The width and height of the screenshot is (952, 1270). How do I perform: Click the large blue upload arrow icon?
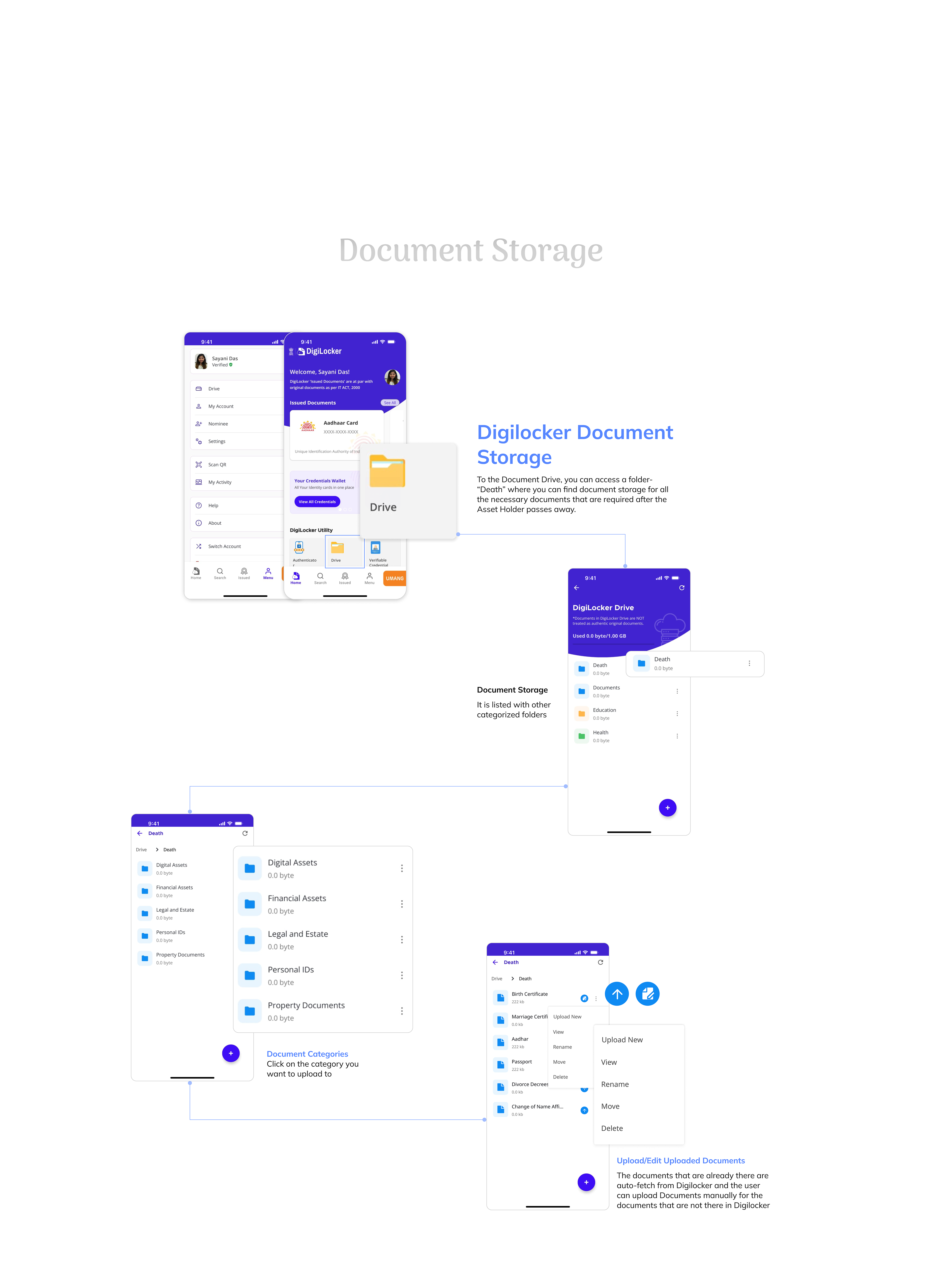616,994
